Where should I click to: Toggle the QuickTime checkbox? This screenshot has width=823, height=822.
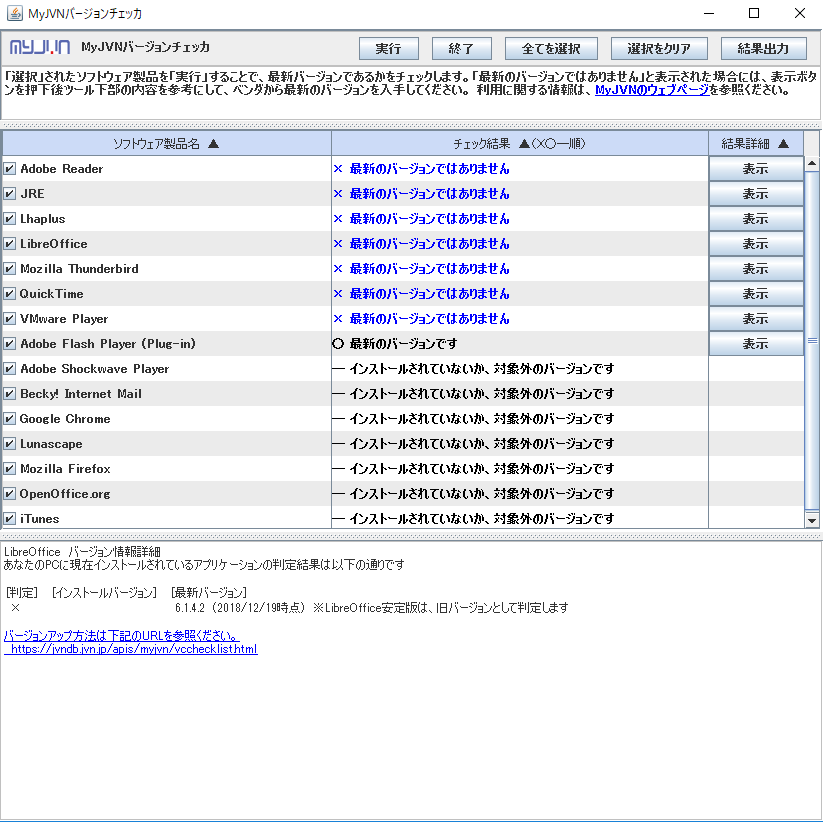coord(9,293)
